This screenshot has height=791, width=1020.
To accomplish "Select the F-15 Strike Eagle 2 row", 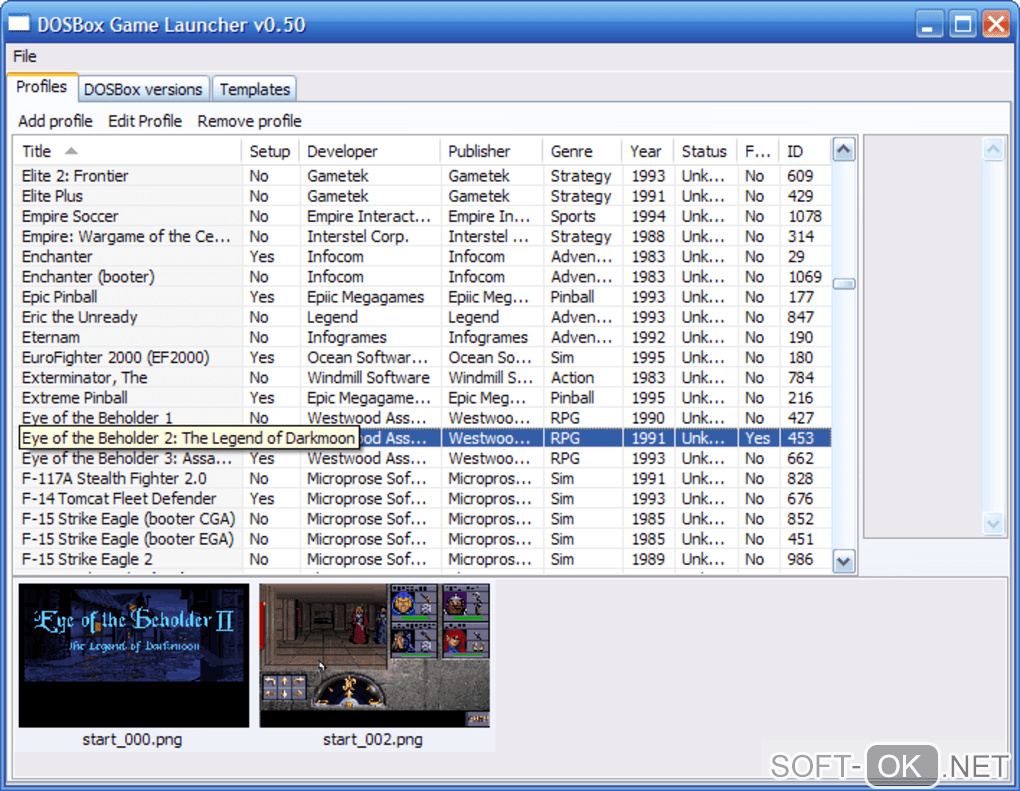I will point(423,559).
